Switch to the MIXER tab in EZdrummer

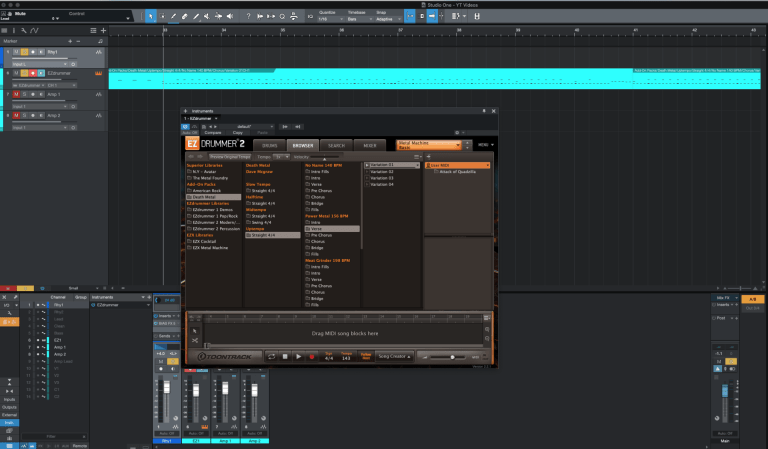tap(370, 145)
